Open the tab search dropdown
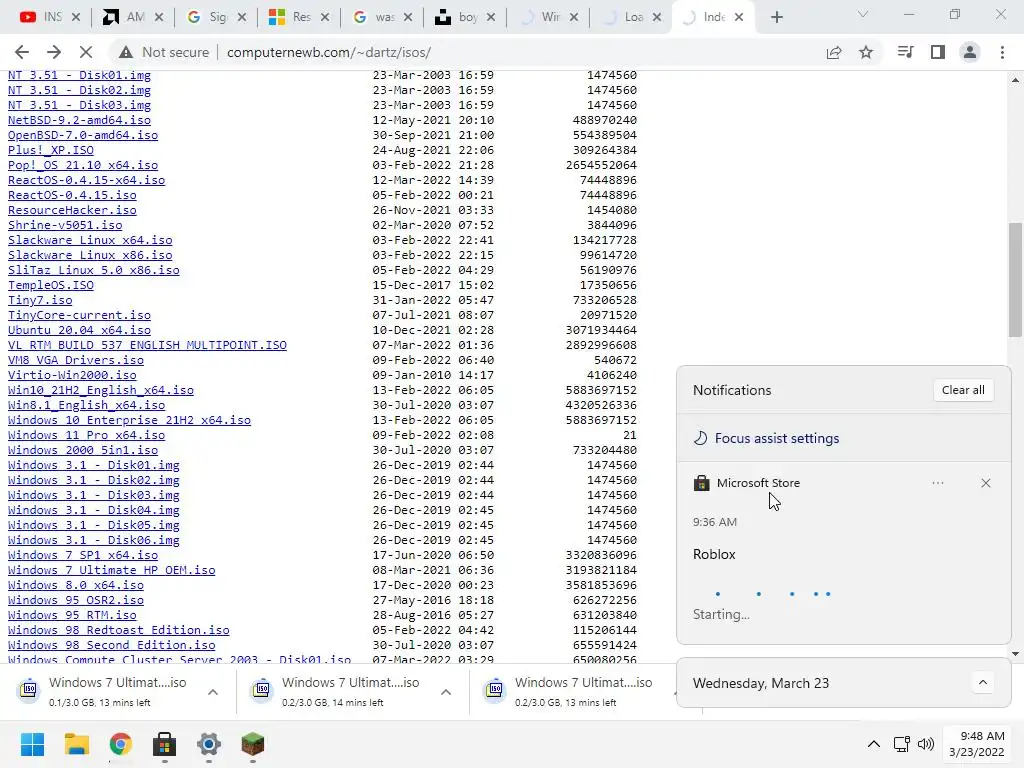Viewport: 1024px width, 768px height. coord(863,14)
